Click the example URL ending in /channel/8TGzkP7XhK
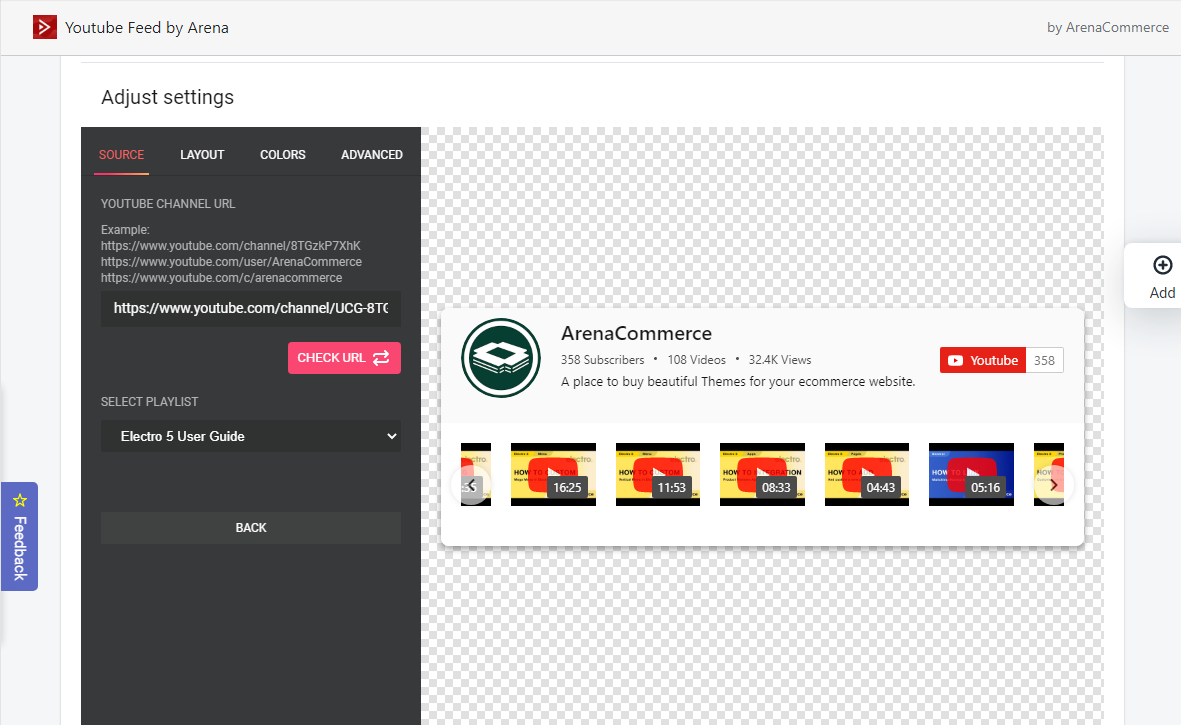Image resolution: width=1181 pixels, height=725 pixels. point(230,246)
